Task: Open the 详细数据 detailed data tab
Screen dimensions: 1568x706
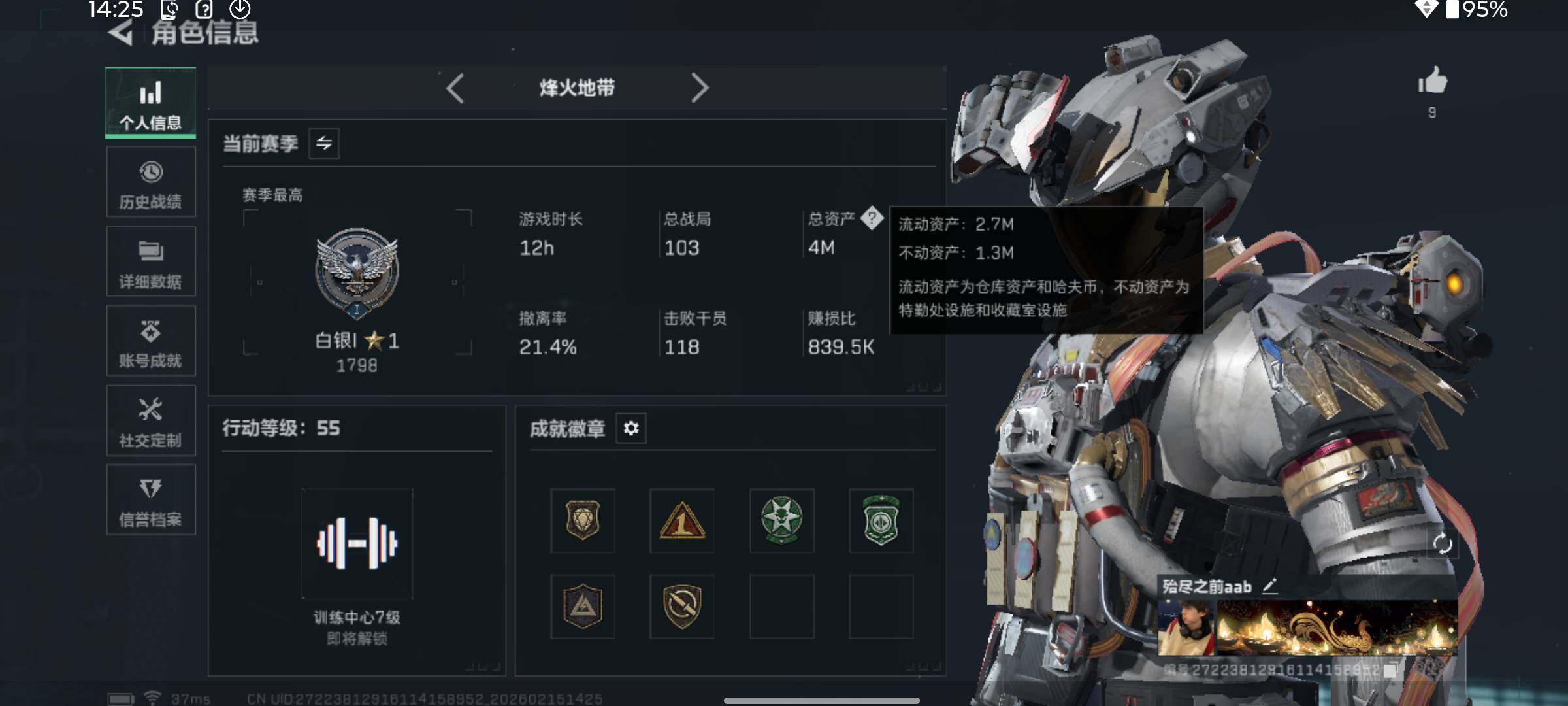Action: coord(150,261)
